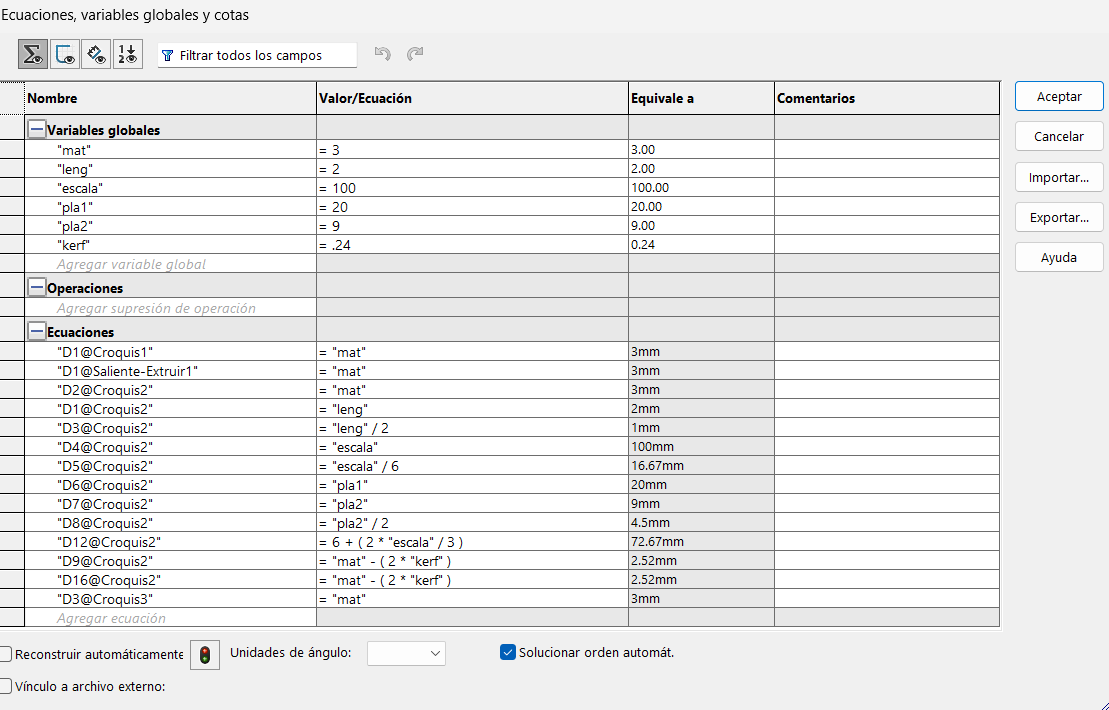Collapse the Operaciones section
Image resolution: width=1109 pixels, height=710 pixels.
click(37, 288)
